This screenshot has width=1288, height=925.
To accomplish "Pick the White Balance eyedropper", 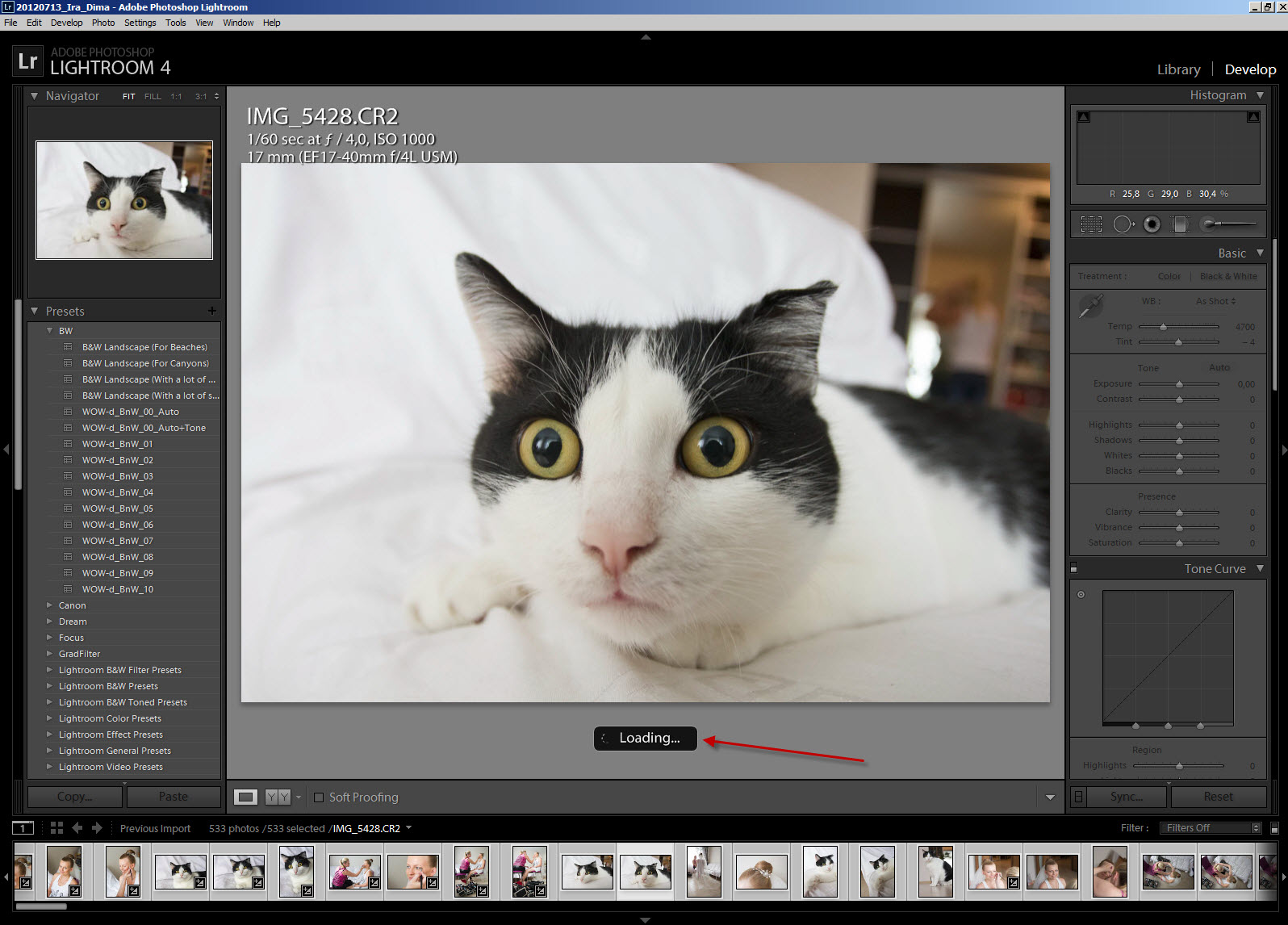I will click(1090, 306).
